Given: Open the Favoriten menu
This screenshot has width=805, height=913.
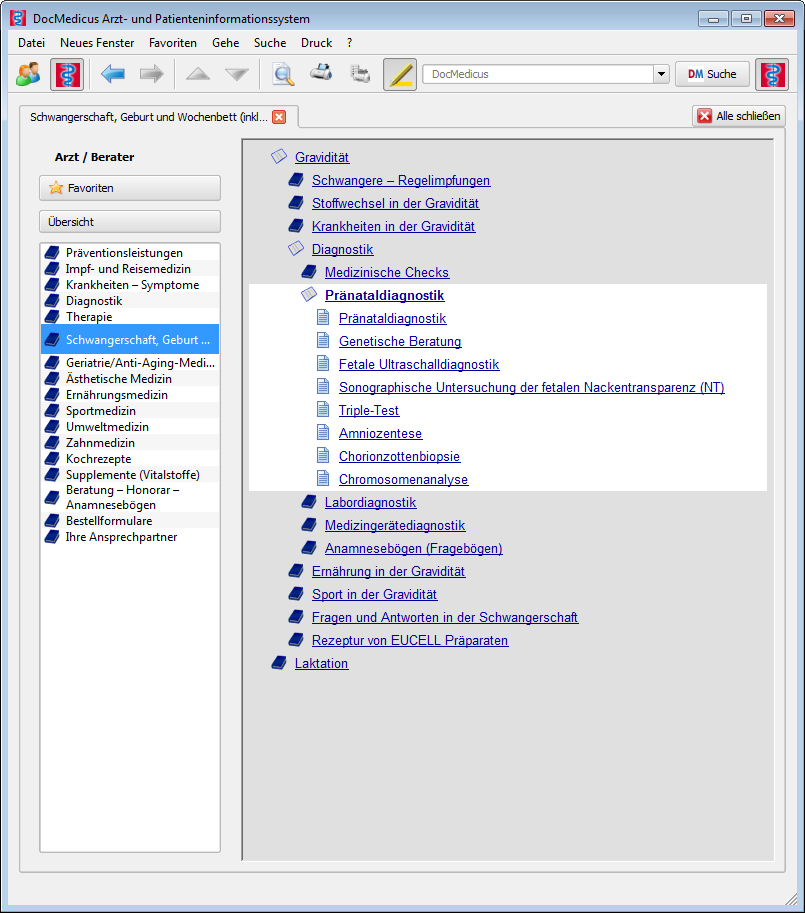Looking at the screenshot, I should pyautogui.click(x=173, y=43).
